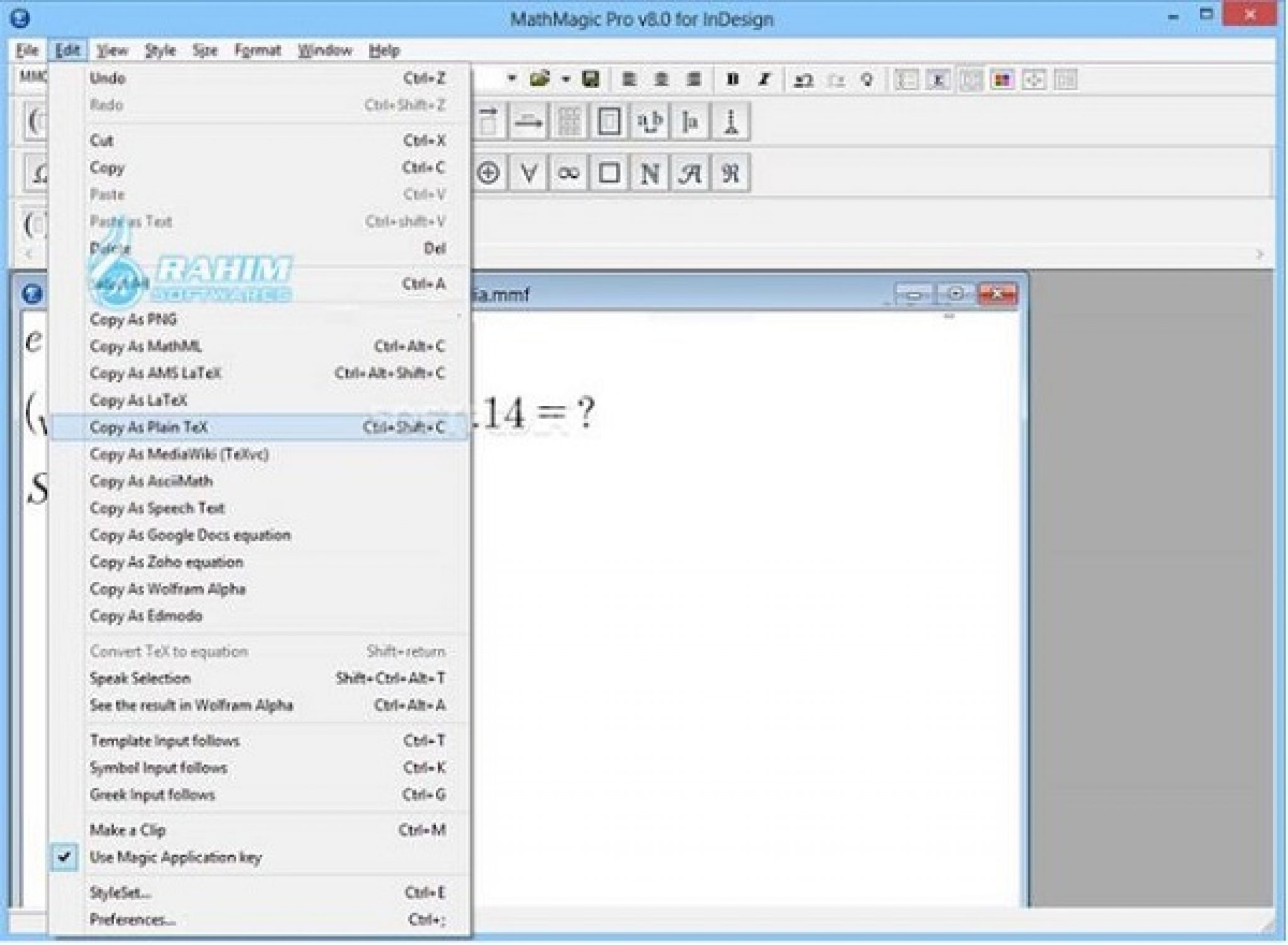Open the Preferences menu entry

[x=133, y=919]
